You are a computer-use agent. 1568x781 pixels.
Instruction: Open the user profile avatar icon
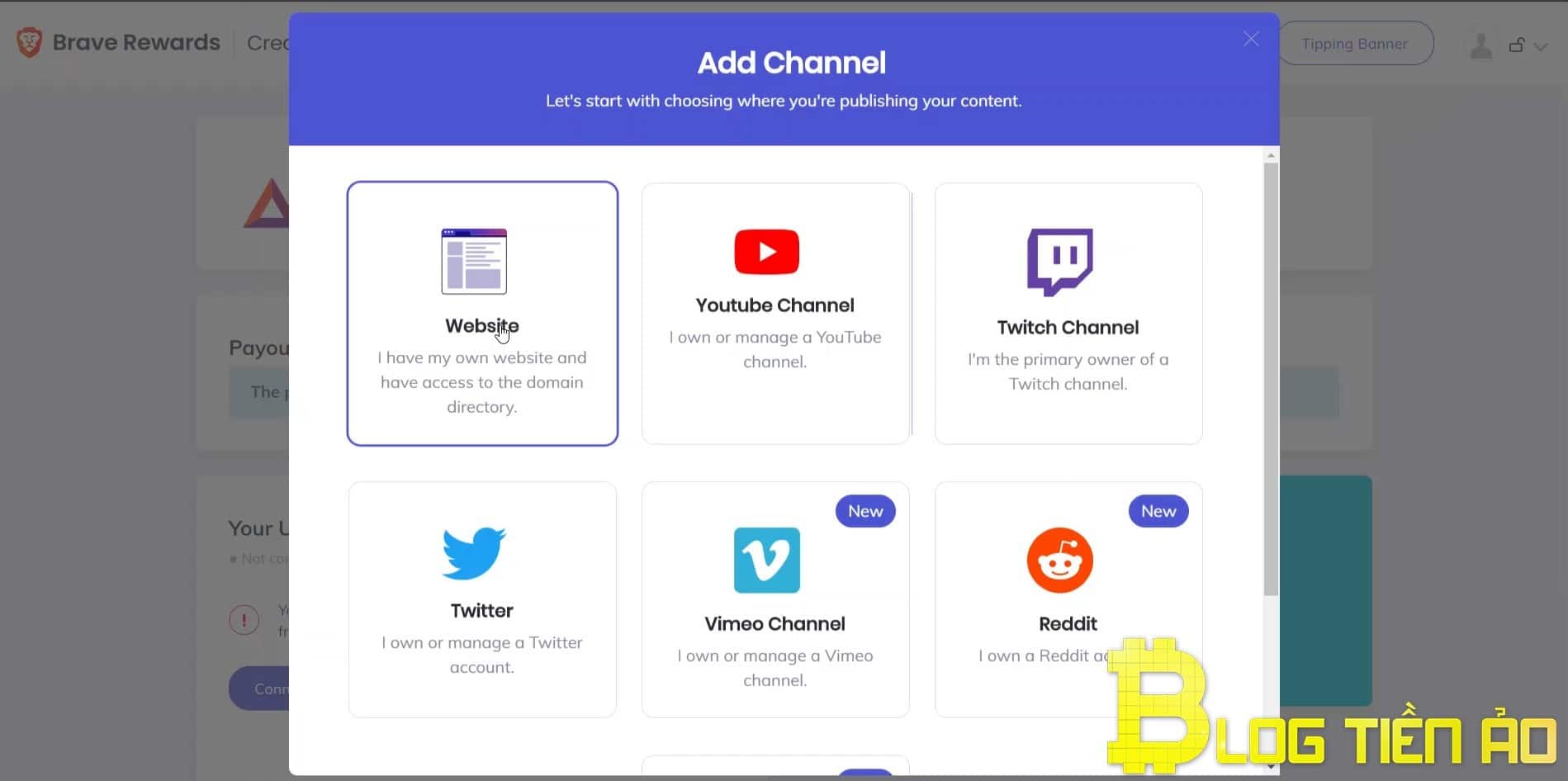click(x=1480, y=45)
